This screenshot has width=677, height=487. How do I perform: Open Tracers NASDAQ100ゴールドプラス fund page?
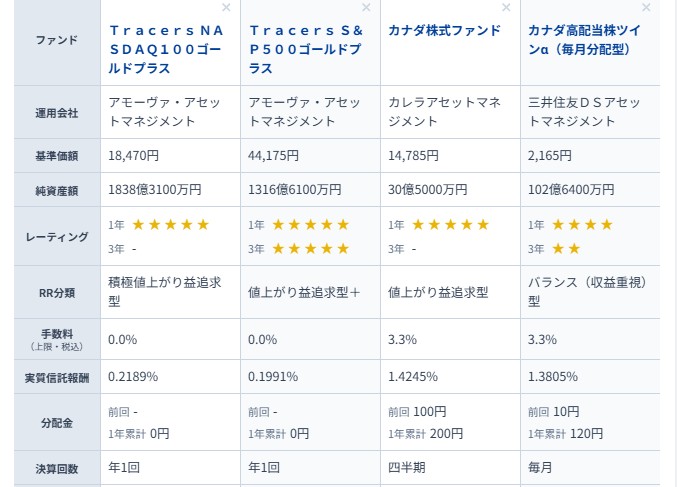(169, 49)
